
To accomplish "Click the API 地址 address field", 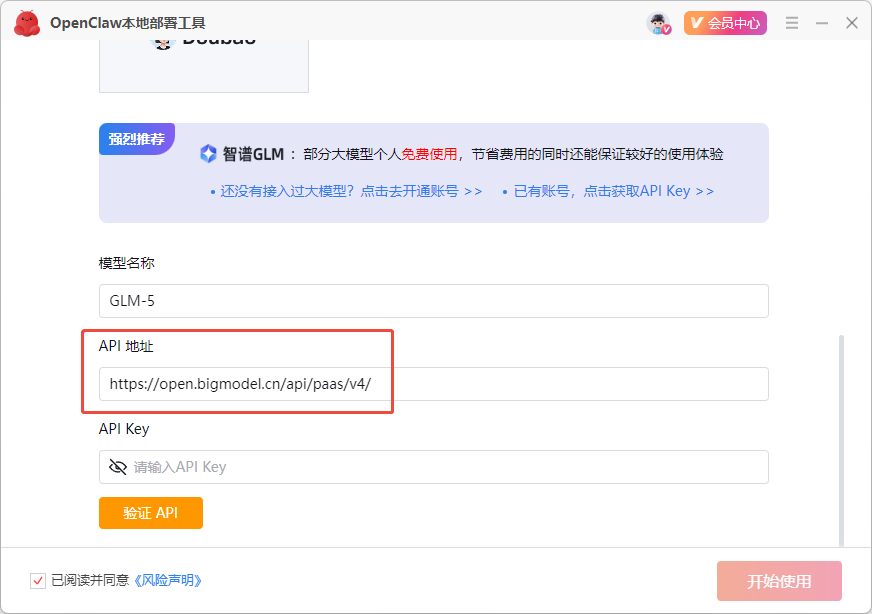I will tap(434, 384).
